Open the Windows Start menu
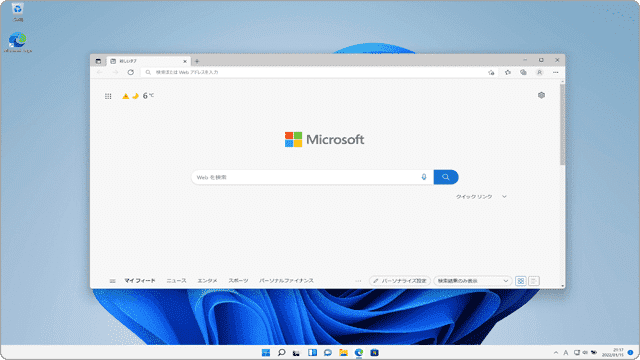 pyautogui.click(x=266, y=352)
